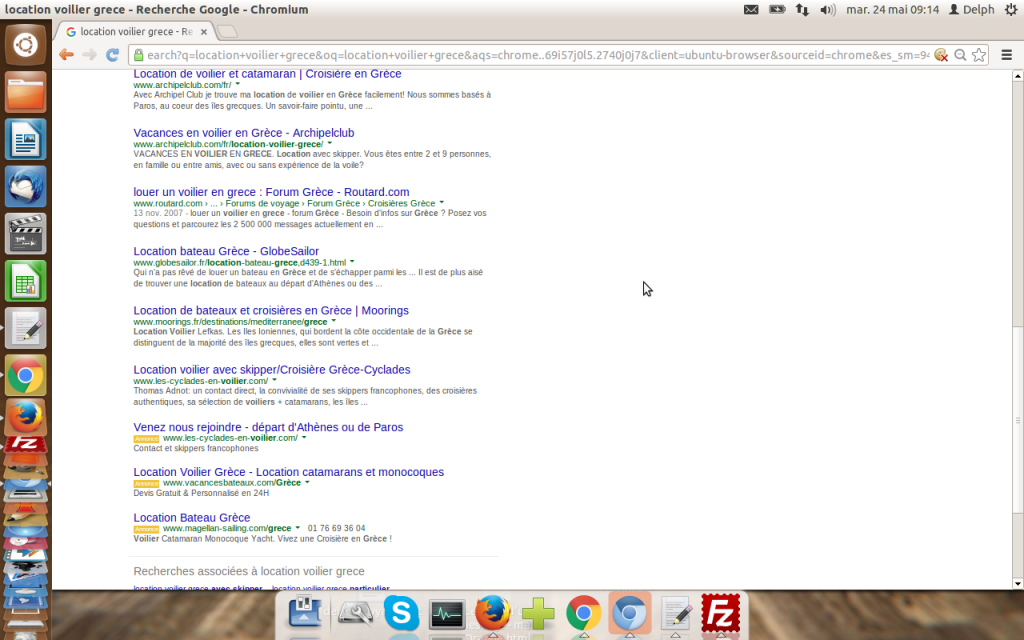Open the system gear menu in top panel
This screenshot has height=640, width=1024.
[x=1010, y=10]
